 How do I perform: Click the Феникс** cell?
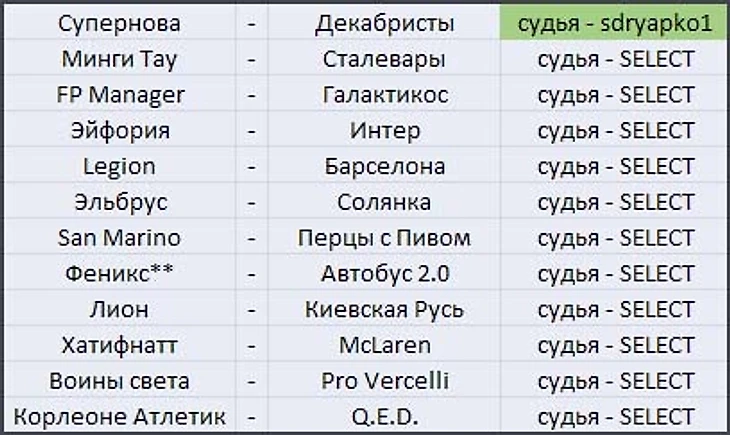[x=119, y=274]
